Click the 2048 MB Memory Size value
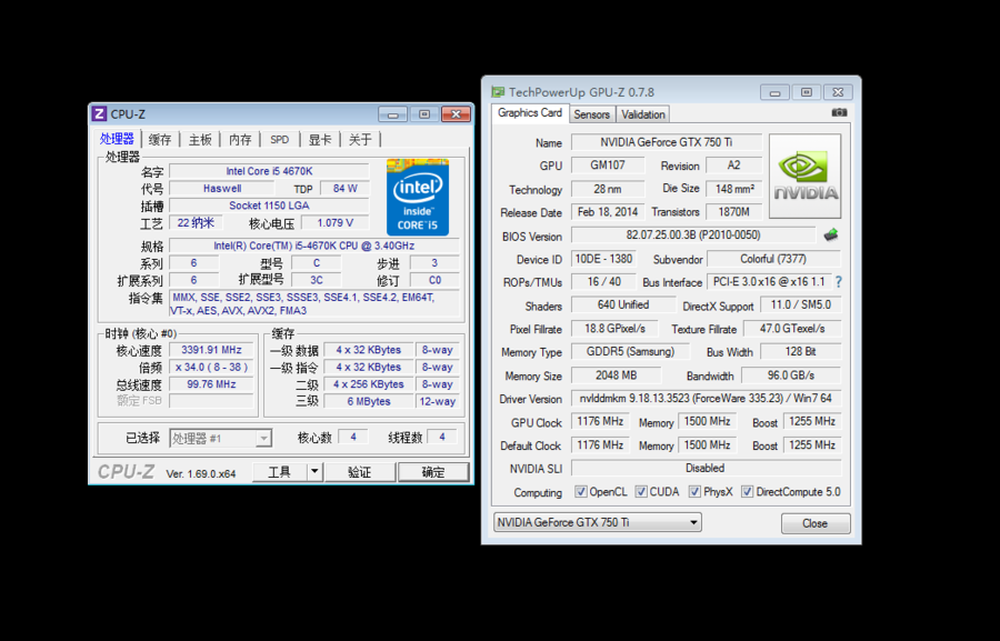Image resolution: width=1000 pixels, height=641 pixels. pos(616,375)
